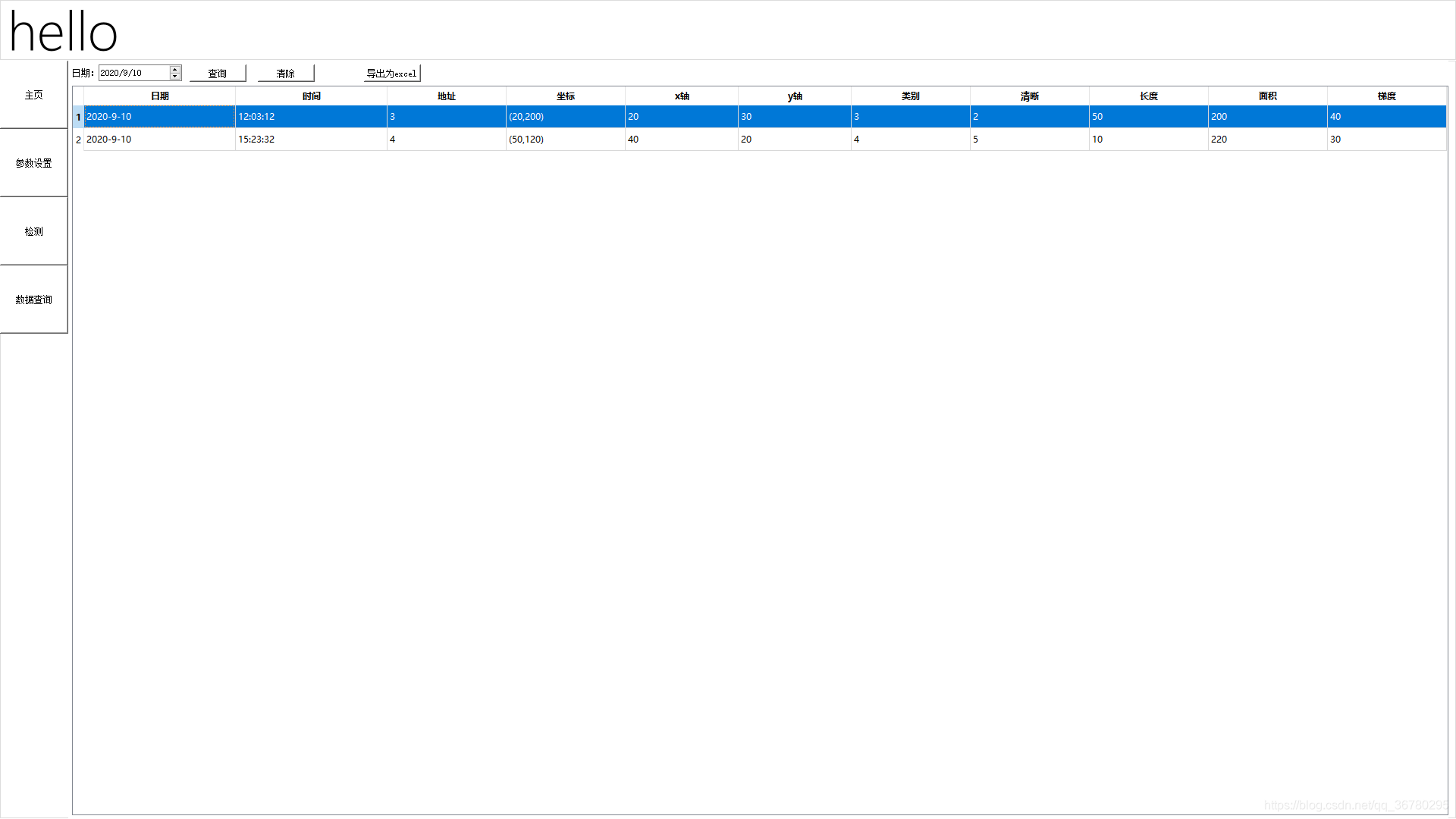This screenshot has width=1456, height=819.
Task: Click the 梯度 column header
Action: pos(1387,96)
